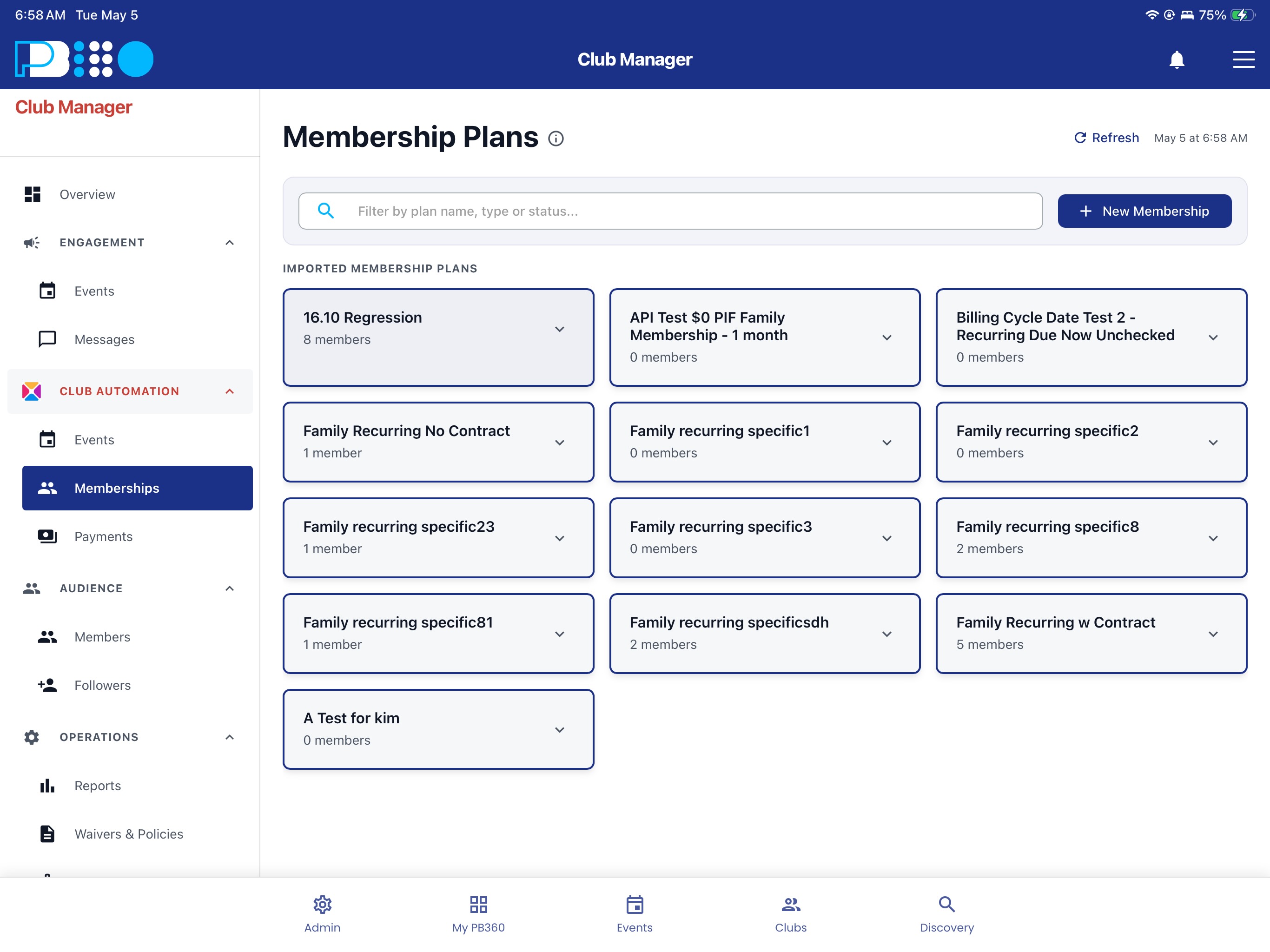Click the Refresh link
This screenshot has width=1270, height=952.
1106,138
